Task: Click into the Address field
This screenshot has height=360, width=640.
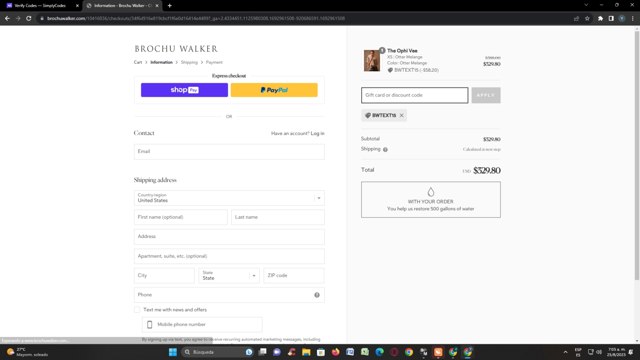Action: pyautogui.click(x=229, y=236)
